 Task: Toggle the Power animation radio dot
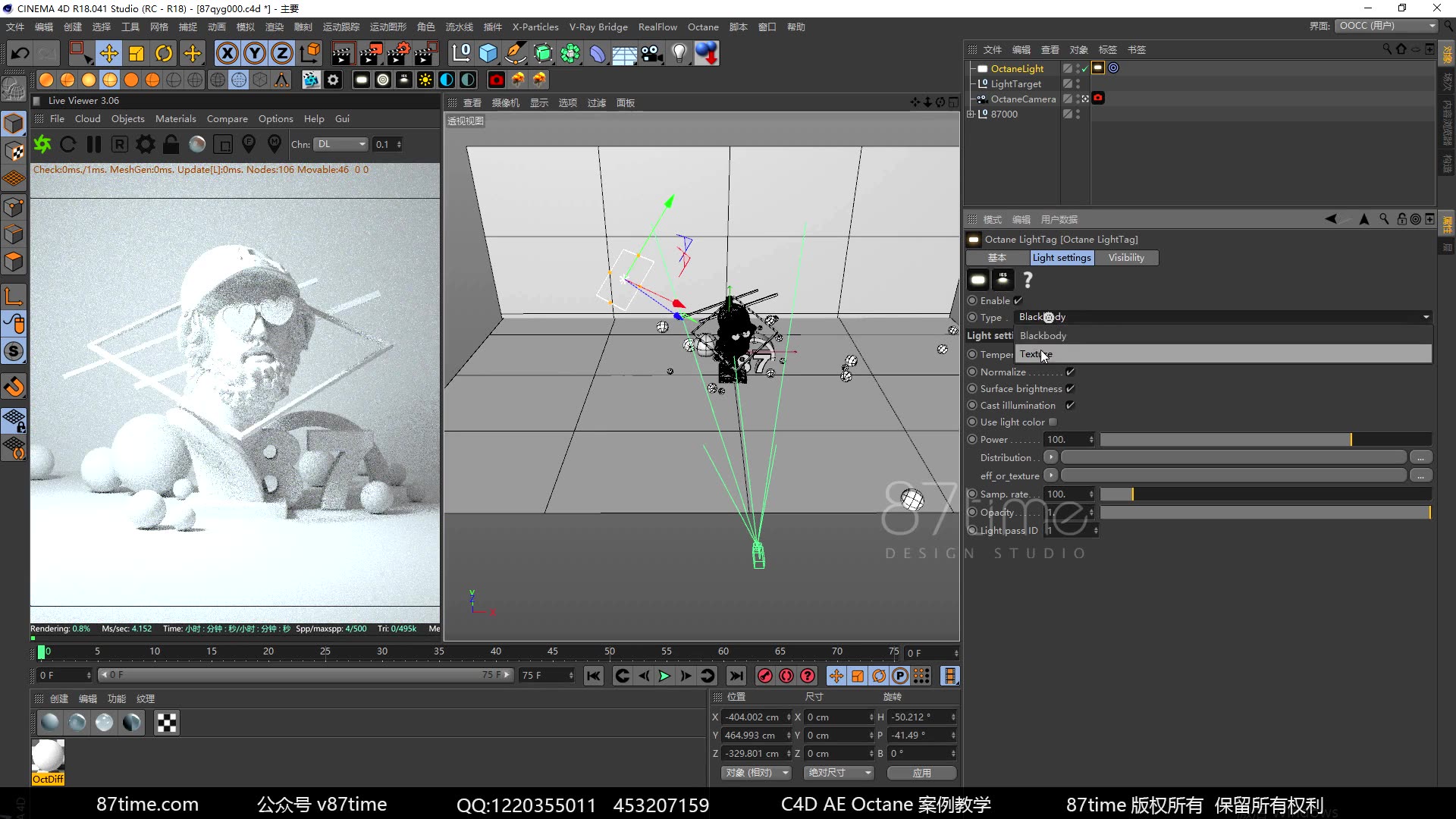pyautogui.click(x=972, y=439)
